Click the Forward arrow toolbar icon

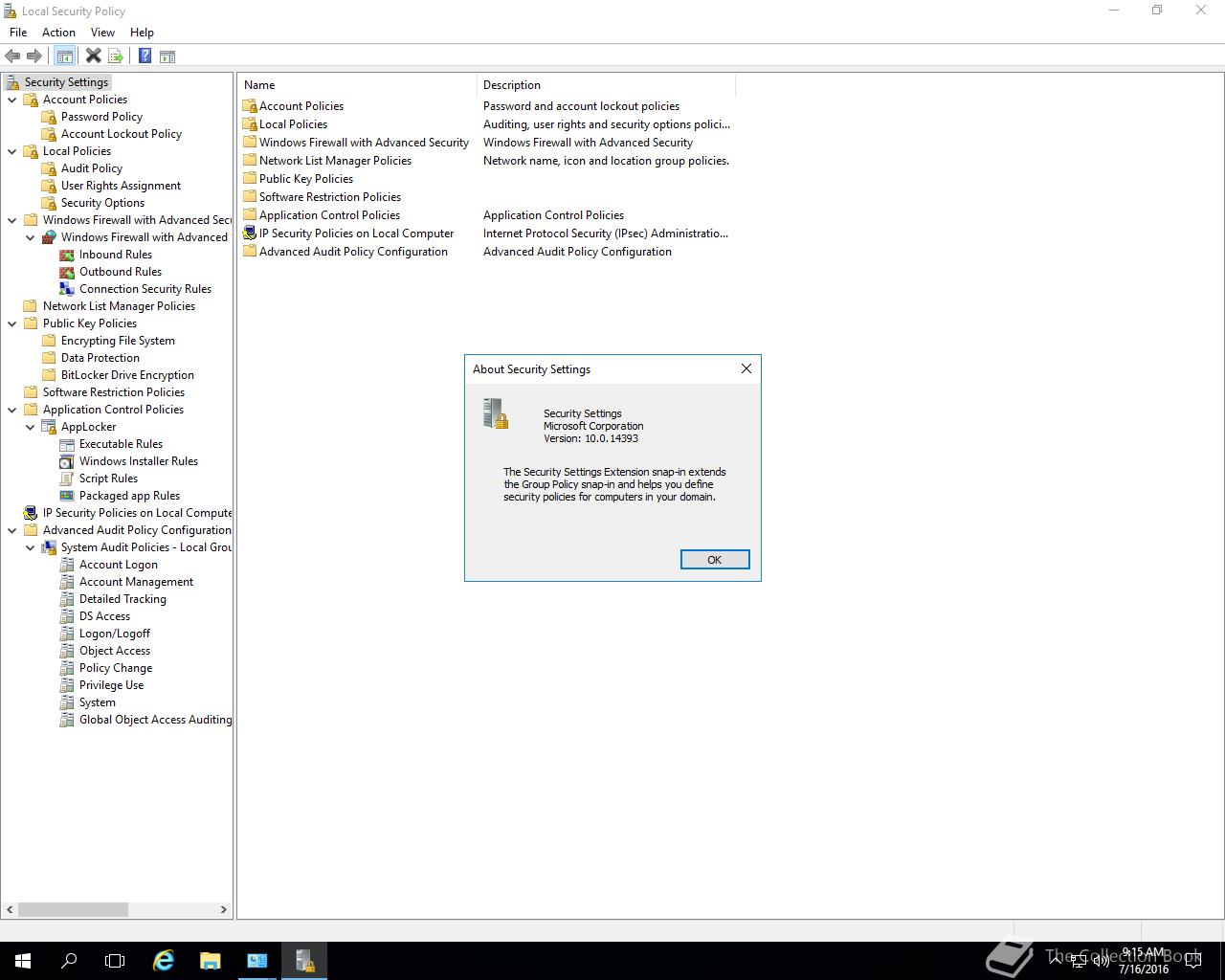pos(34,56)
